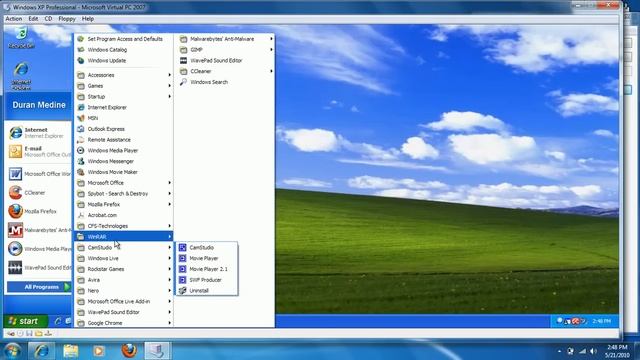Launch SWF Producer
The image size is (640, 360).
207,280
